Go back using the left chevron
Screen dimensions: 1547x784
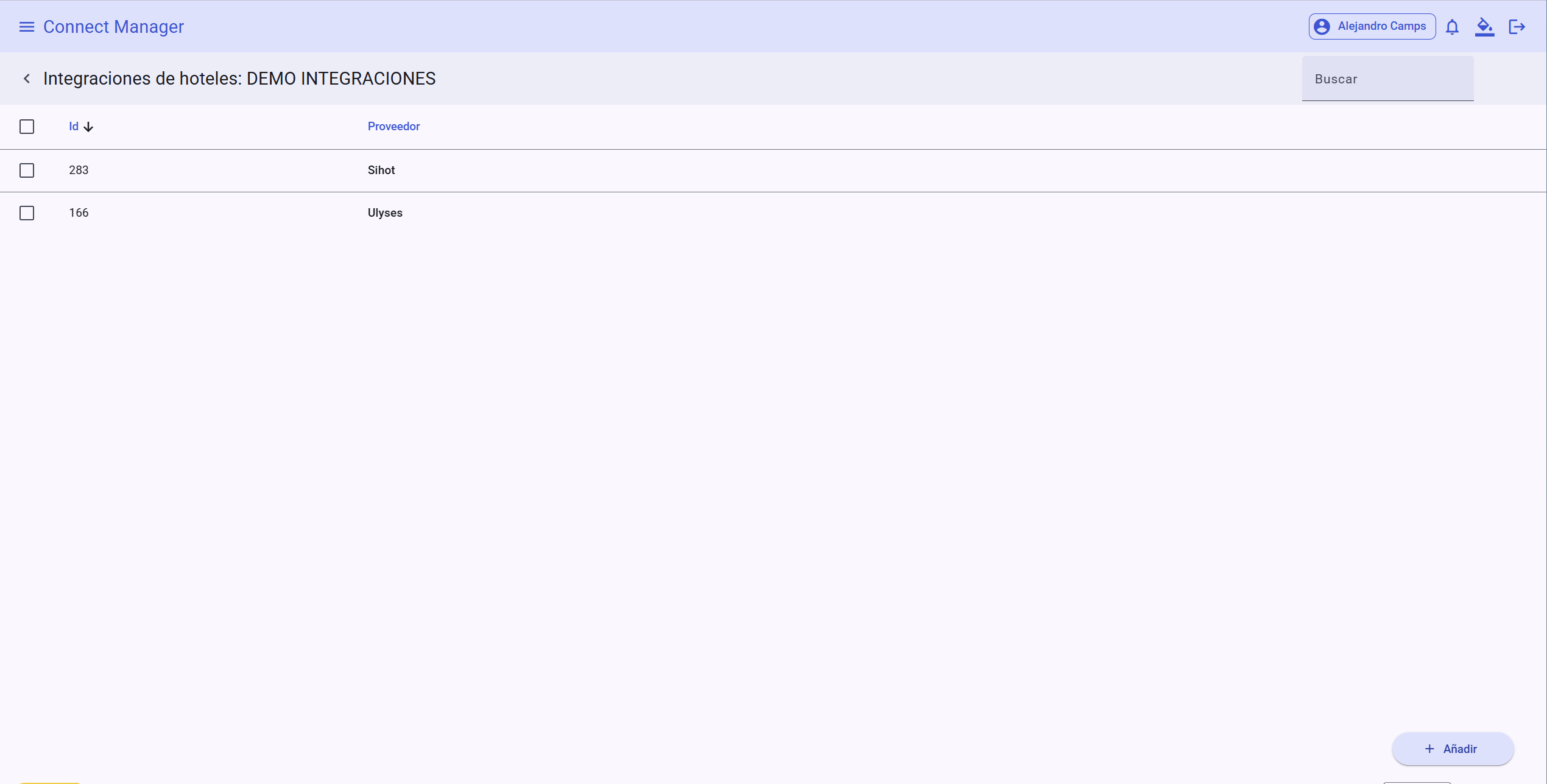pyautogui.click(x=27, y=79)
